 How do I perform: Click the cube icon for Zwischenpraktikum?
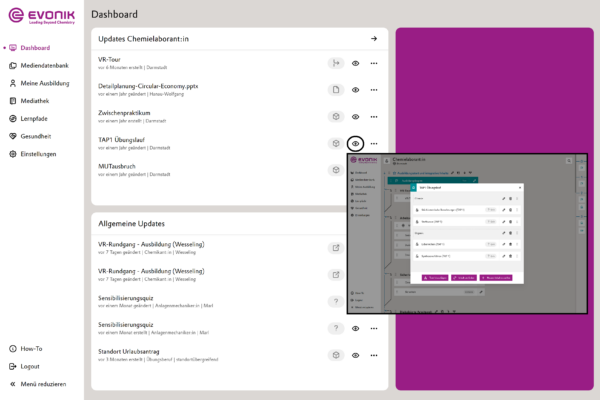click(x=336, y=116)
